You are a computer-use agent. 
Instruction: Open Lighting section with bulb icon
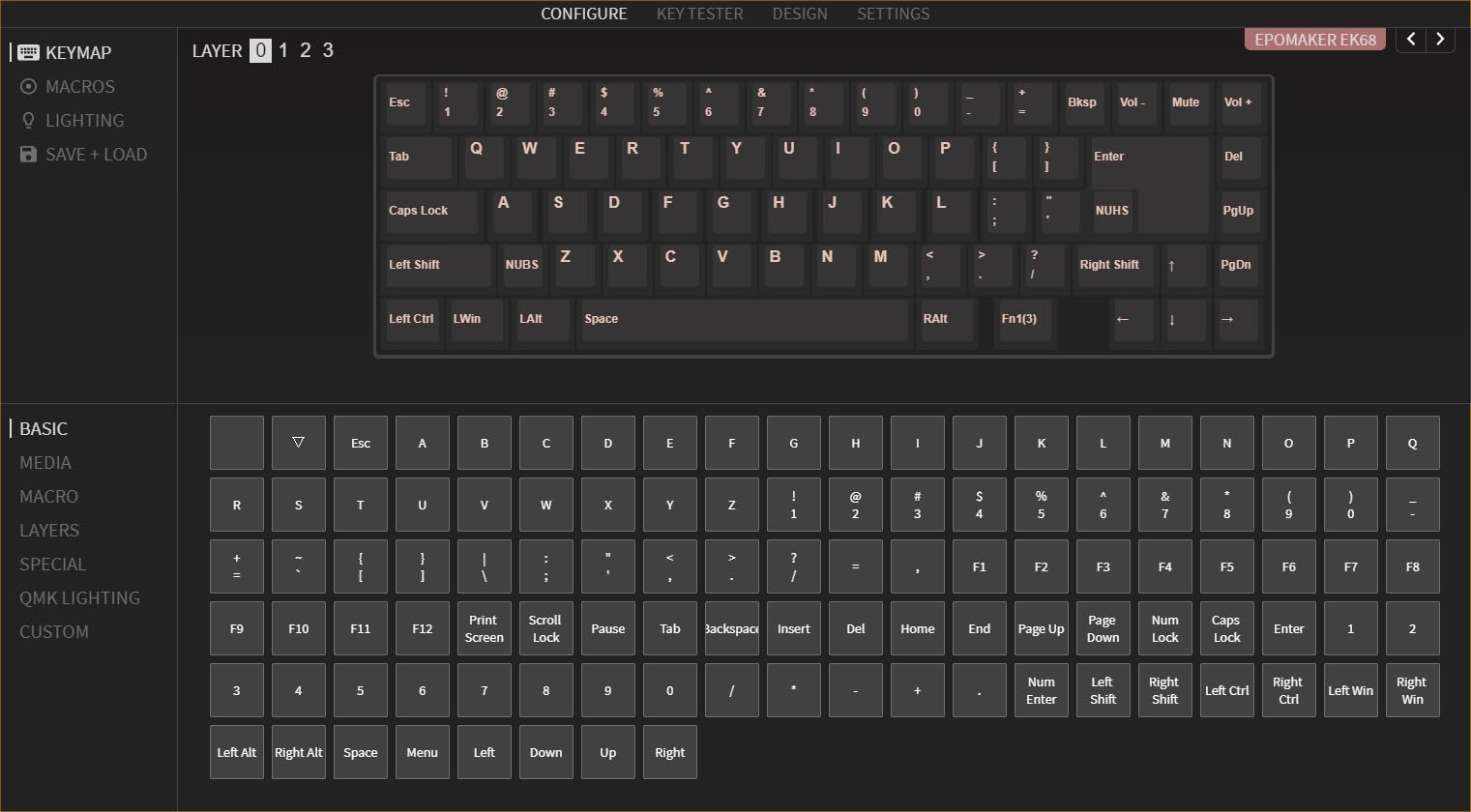(29, 121)
